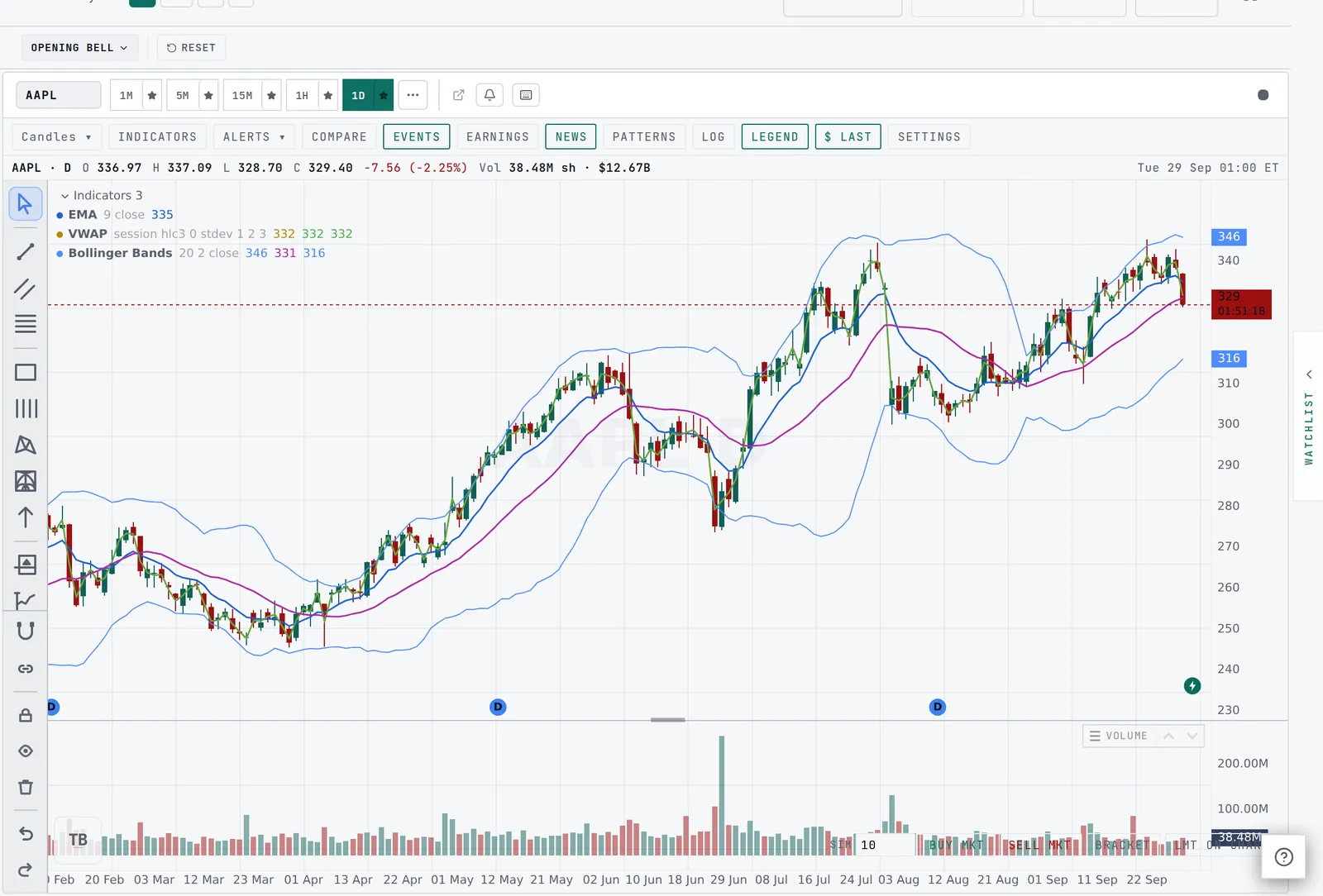Open the Candles chart type dropdown
1323x896 pixels.
coord(56,136)
